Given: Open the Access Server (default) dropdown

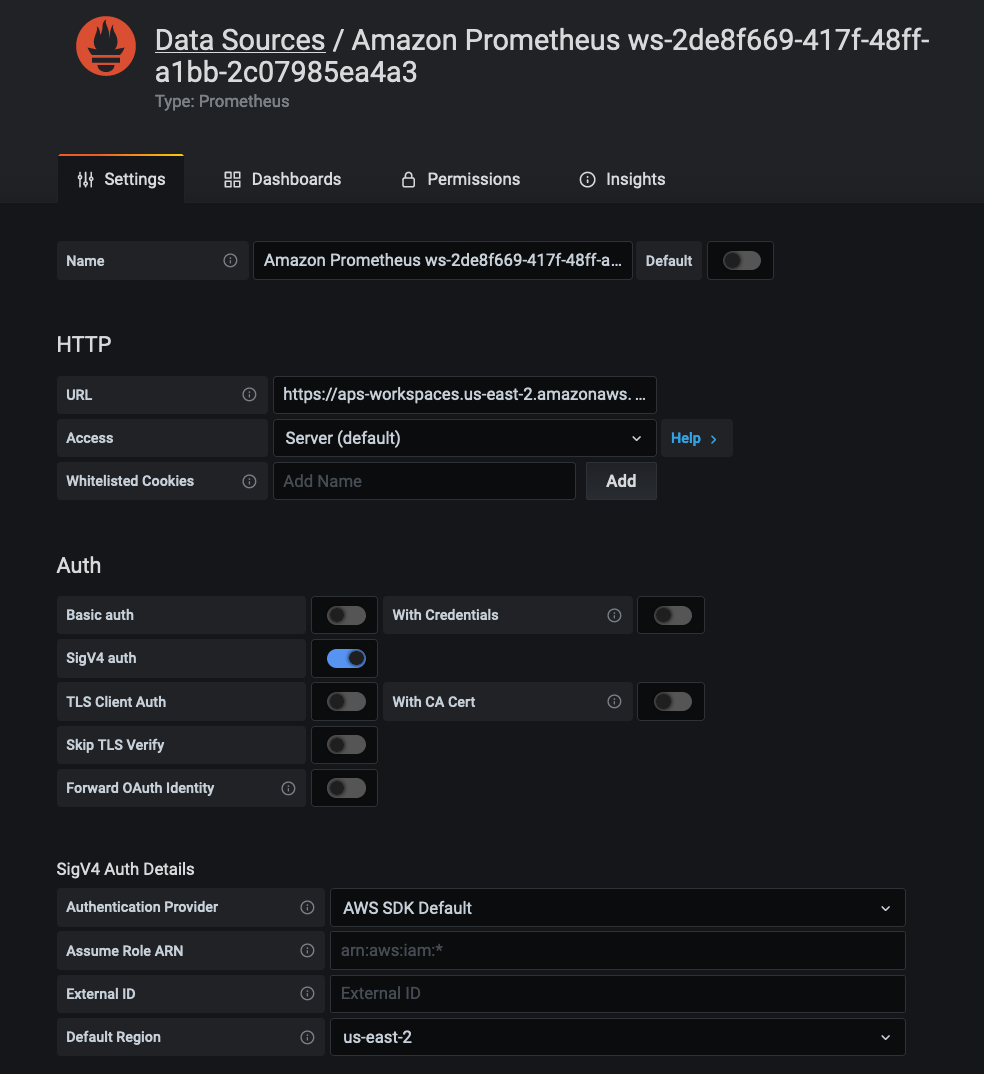Looking at the screenshot, I should tap(464, 438).
